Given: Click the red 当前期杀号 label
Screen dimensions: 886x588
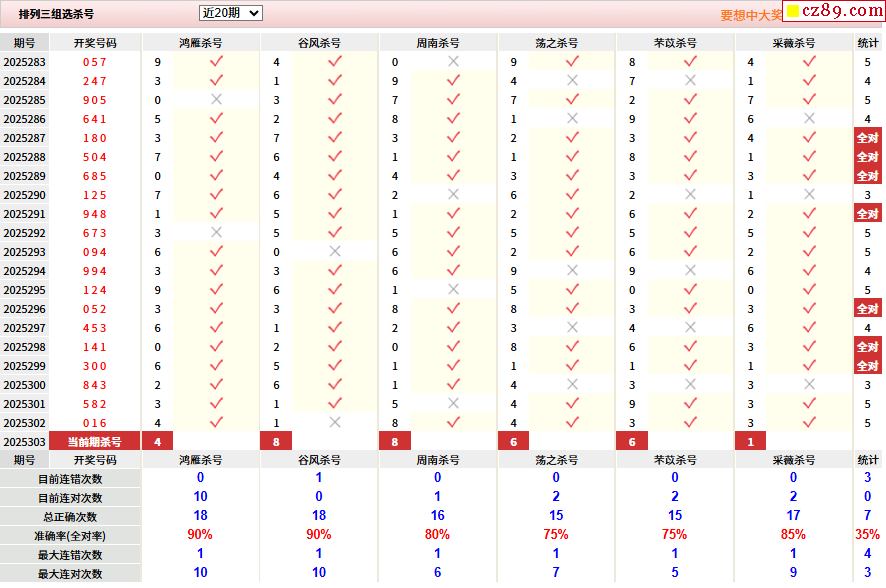Looking at the screenshot, I should coord(95,442).
